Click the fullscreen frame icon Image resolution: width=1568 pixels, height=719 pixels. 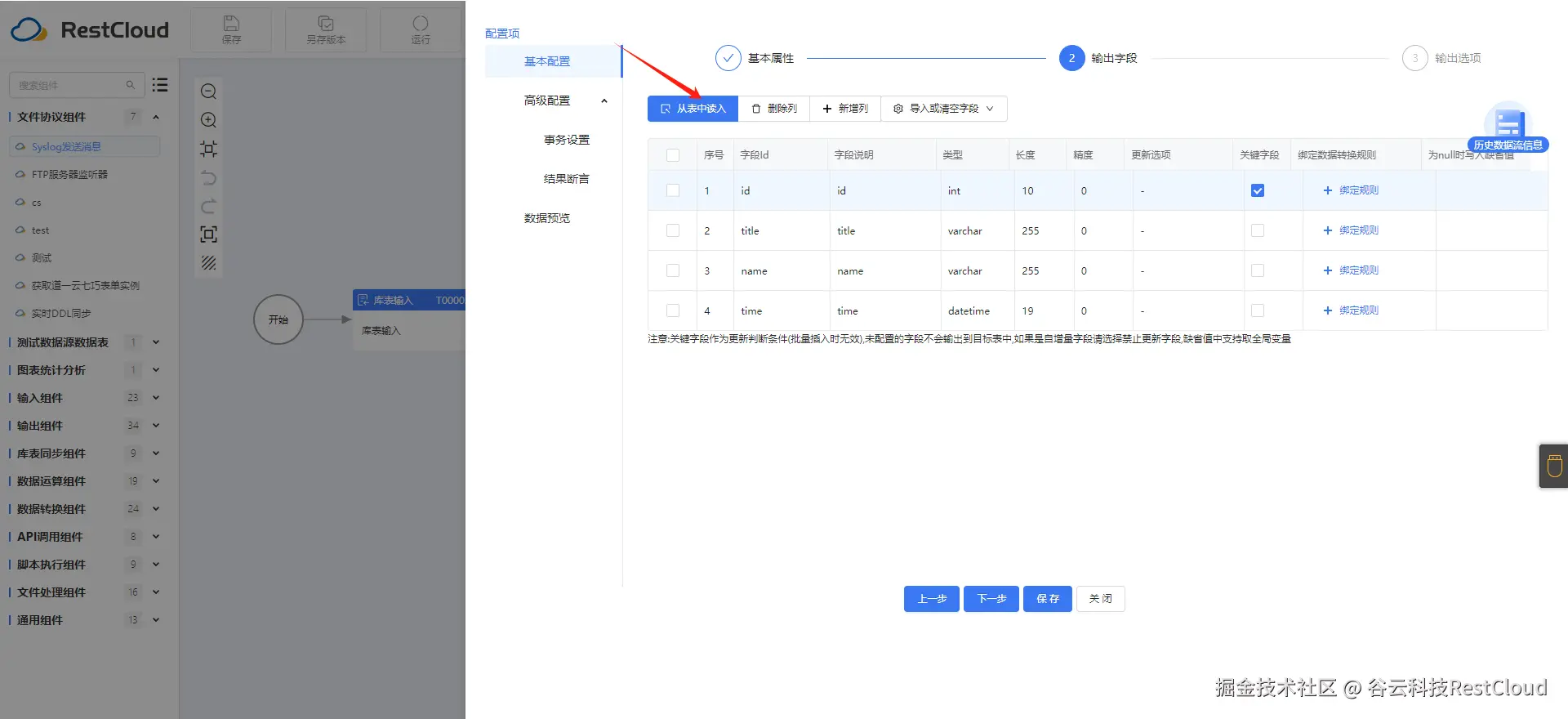tap(208, 234)
